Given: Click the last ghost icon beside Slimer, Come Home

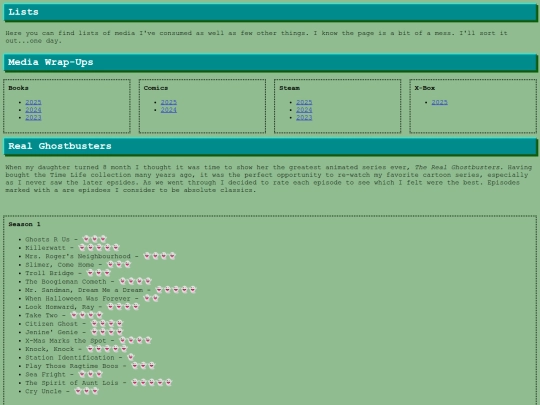Looking at the screenshot, I should point(127,264).
